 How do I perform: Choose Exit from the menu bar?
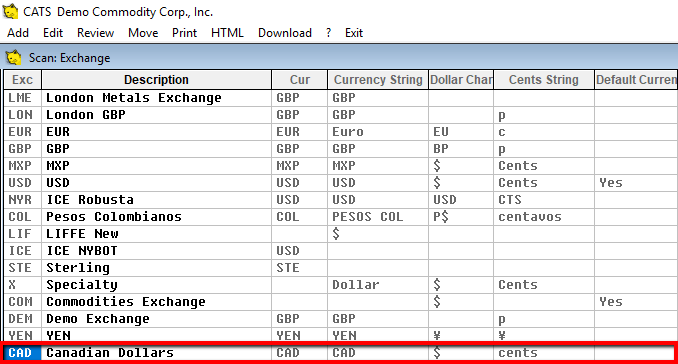pos(354,33)
